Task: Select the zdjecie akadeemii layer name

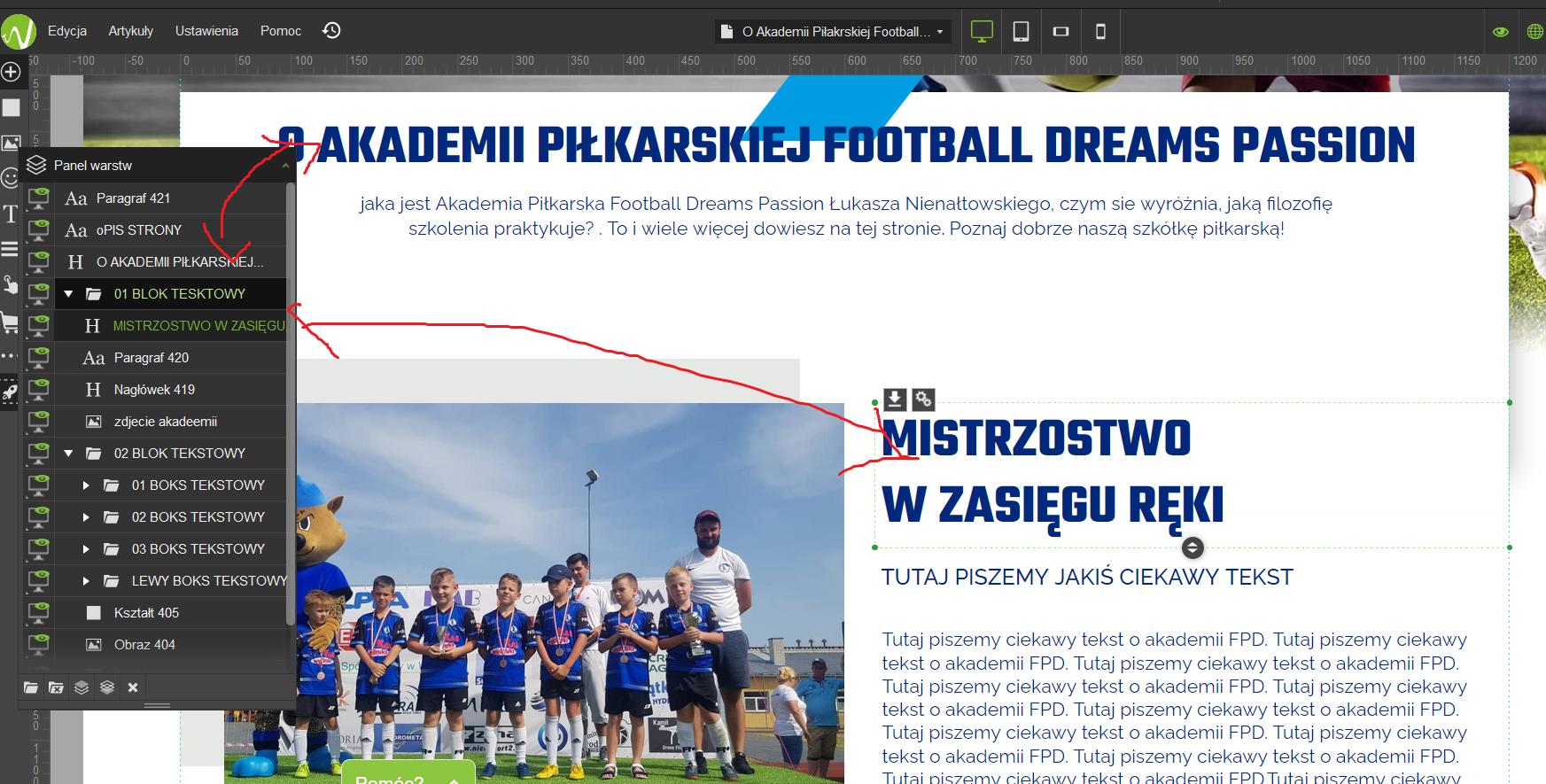Action: (x=166, y=422)
